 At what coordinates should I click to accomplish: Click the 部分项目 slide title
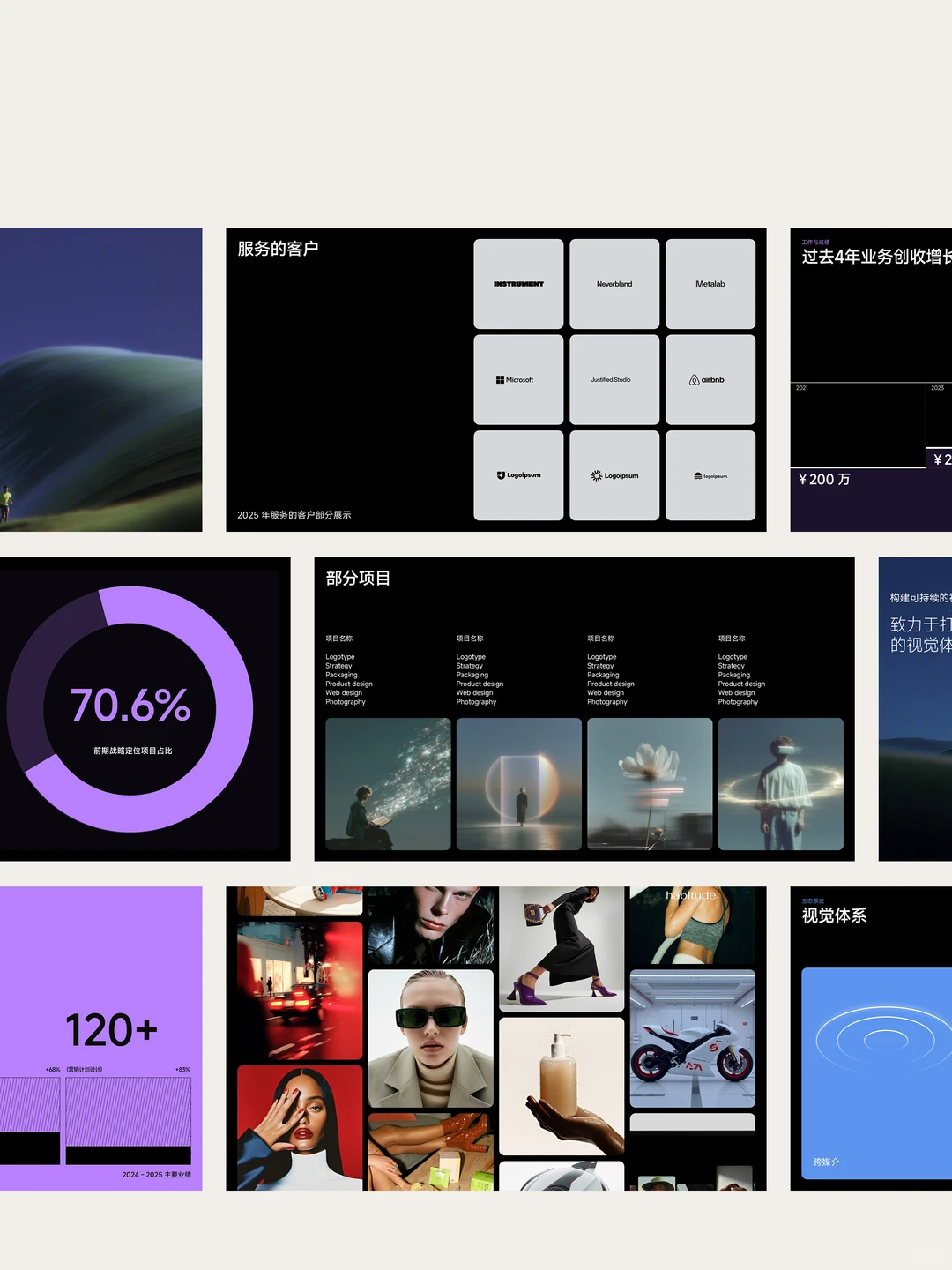[358, 579]
